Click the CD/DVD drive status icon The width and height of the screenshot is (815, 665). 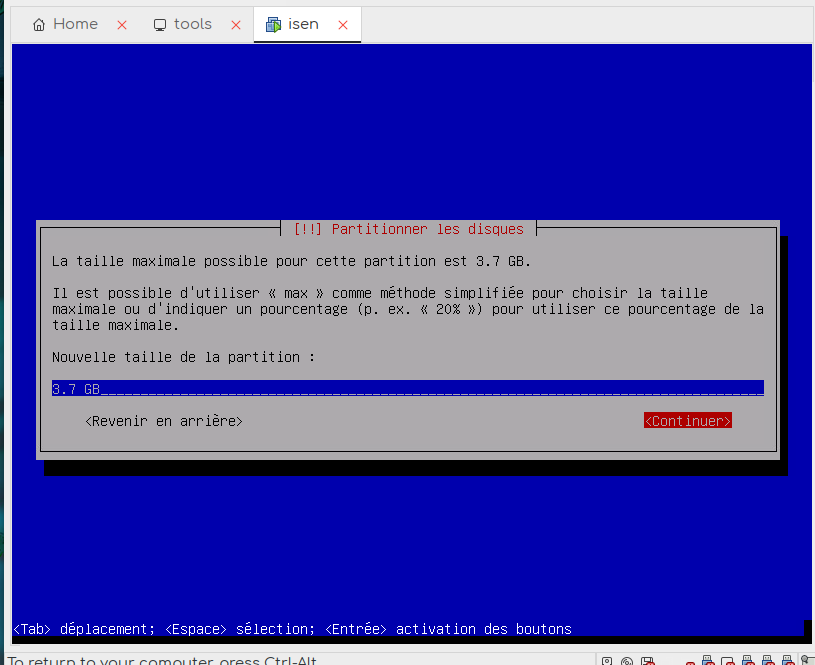point(627,661)
